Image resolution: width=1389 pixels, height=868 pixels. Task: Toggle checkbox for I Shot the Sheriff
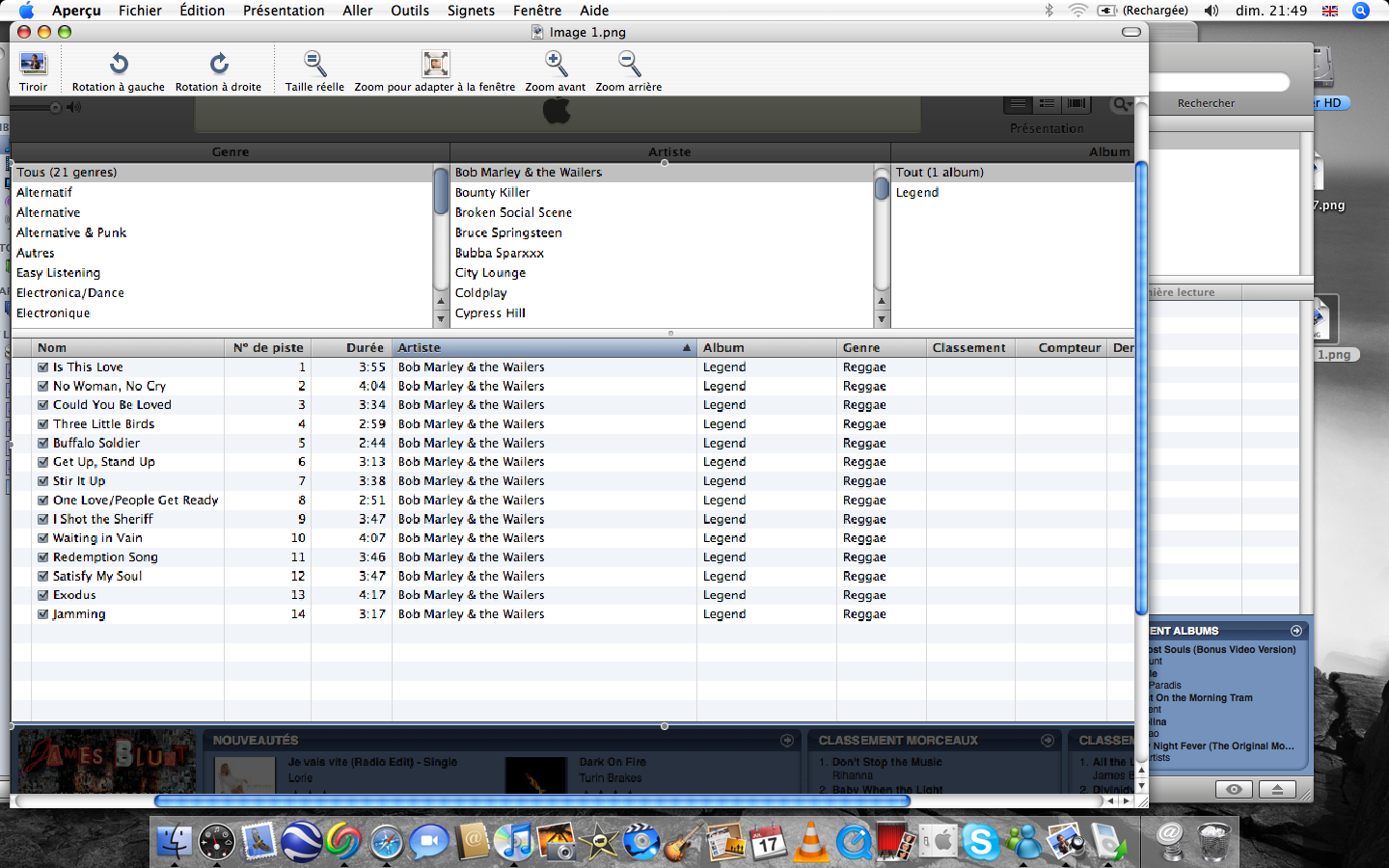pos(42,519)
